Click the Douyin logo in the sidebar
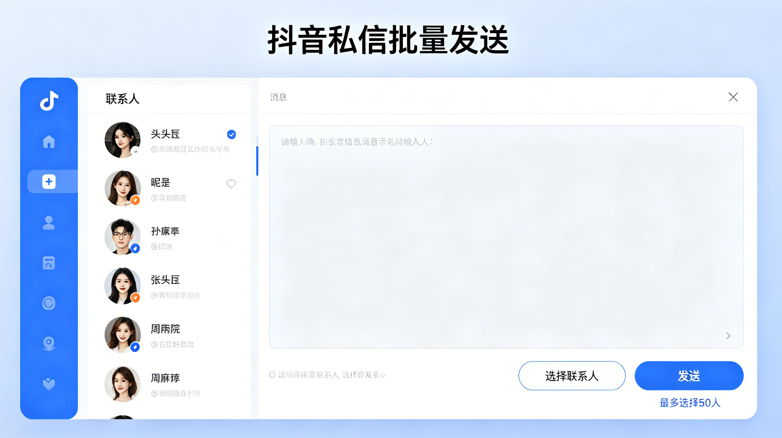The width and height of the screenshot is (782, 438). (x=49, y=100)
